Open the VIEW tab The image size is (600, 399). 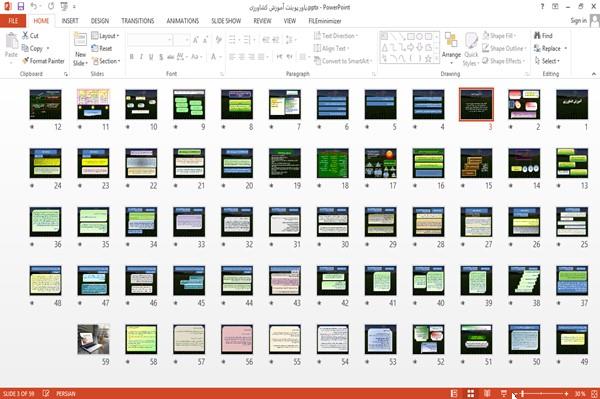tap(290, 21)
